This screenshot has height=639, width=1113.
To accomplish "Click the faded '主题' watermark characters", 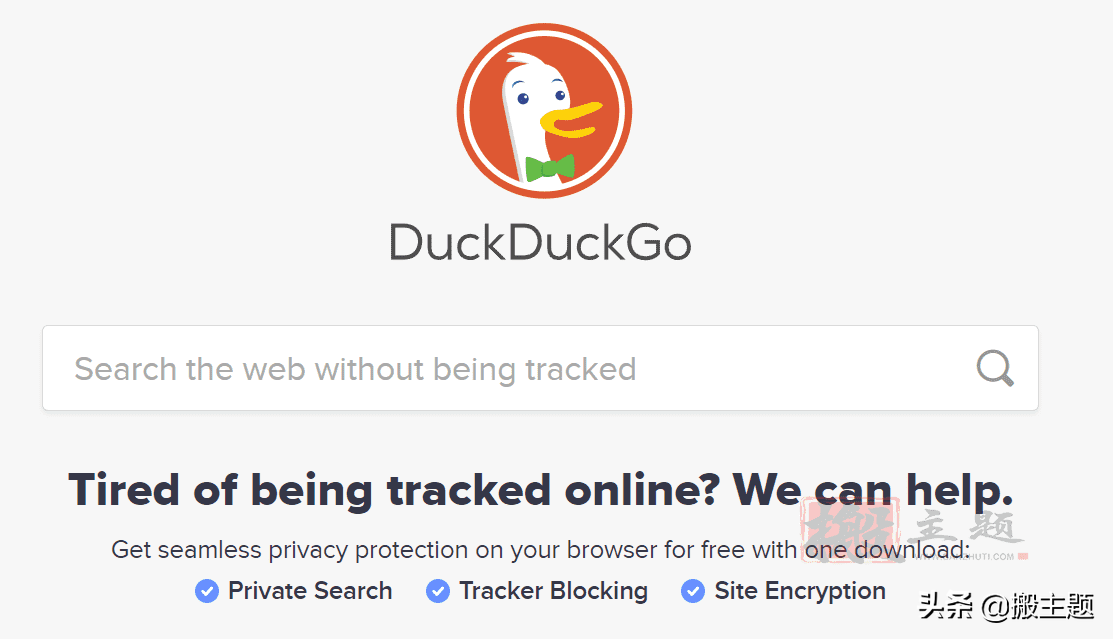I will [970, 529].
